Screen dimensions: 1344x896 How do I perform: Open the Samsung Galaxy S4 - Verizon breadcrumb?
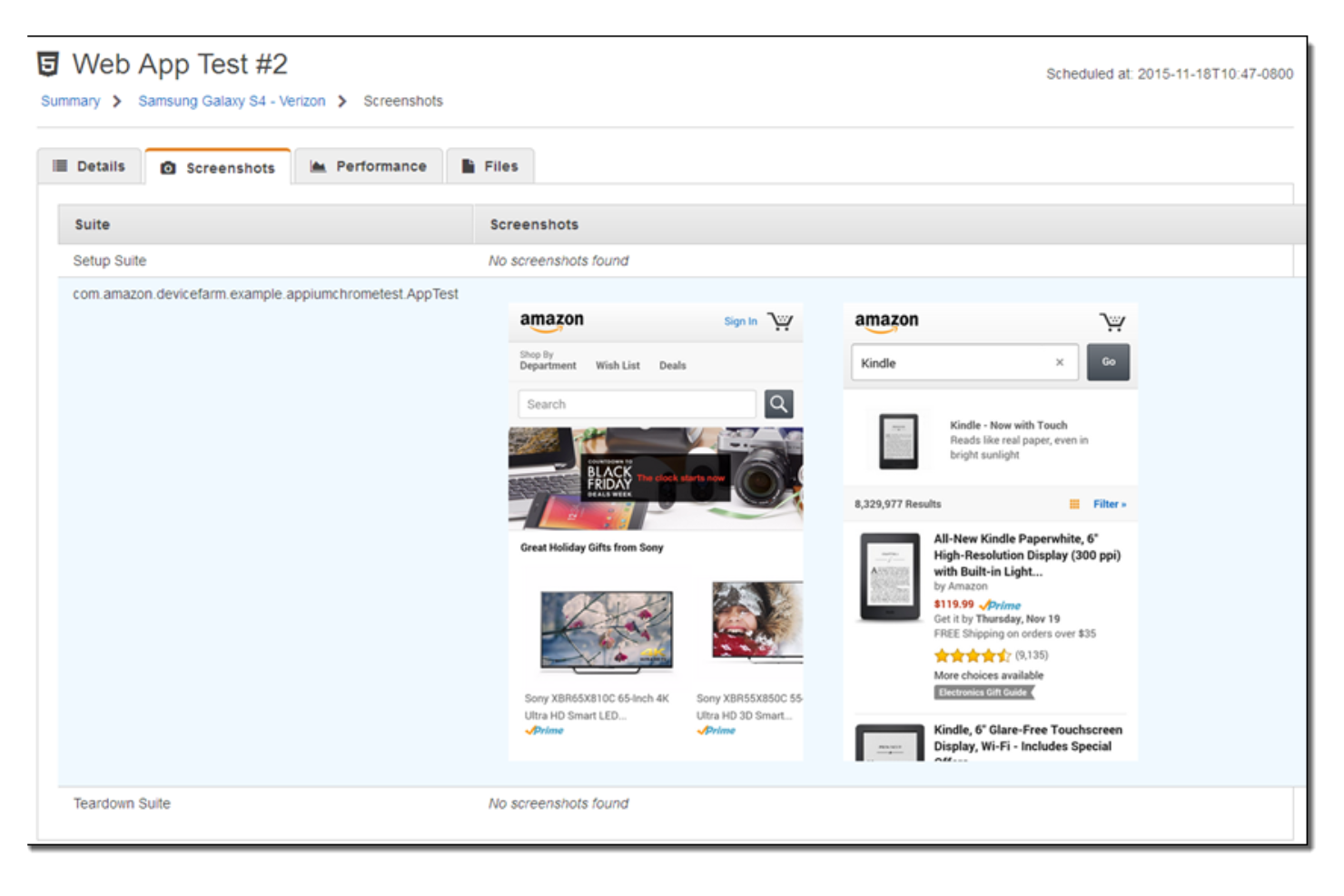pos(234,101)
